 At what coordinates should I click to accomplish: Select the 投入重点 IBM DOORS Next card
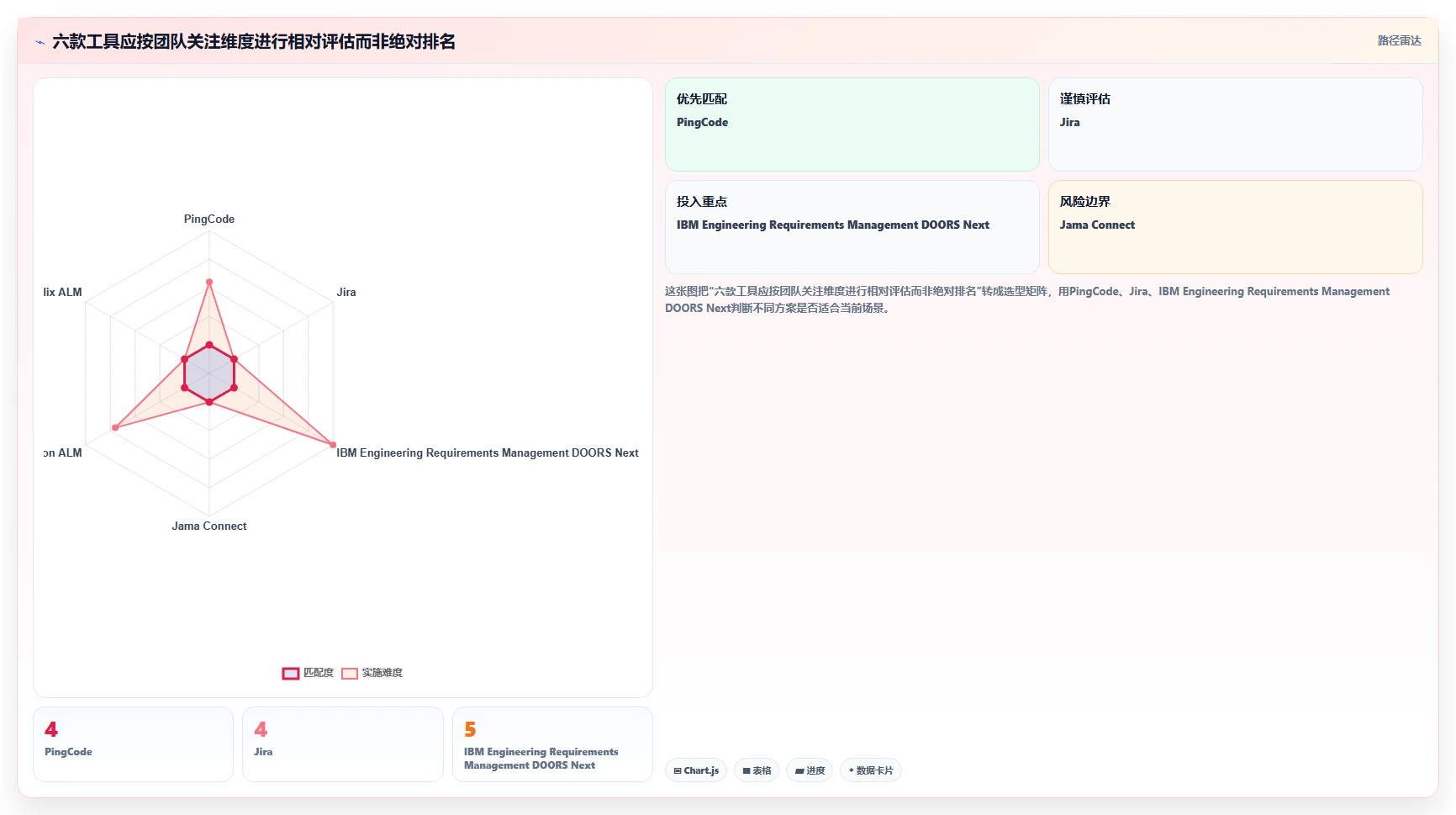click(852, 227)
